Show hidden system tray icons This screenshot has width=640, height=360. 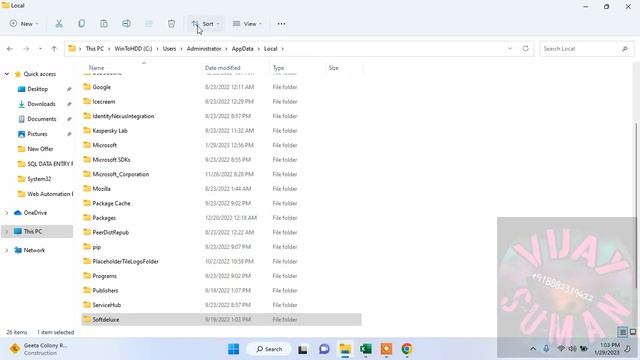click(533, 349)
